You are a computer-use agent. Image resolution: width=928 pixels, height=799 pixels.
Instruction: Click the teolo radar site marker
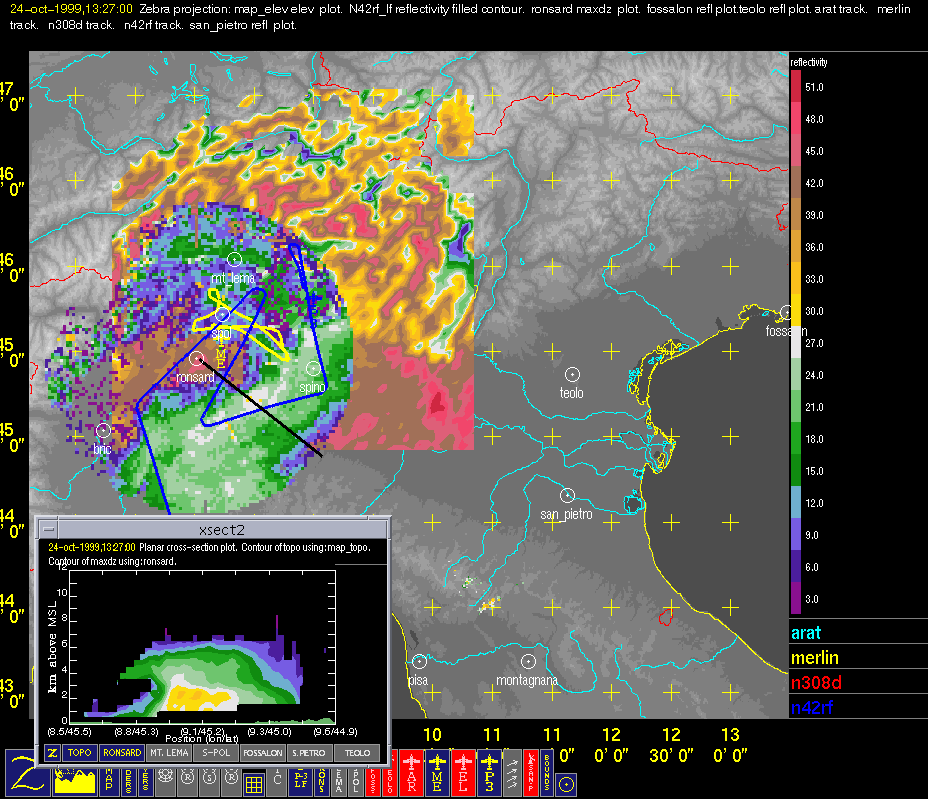click(x=572, y=375)
